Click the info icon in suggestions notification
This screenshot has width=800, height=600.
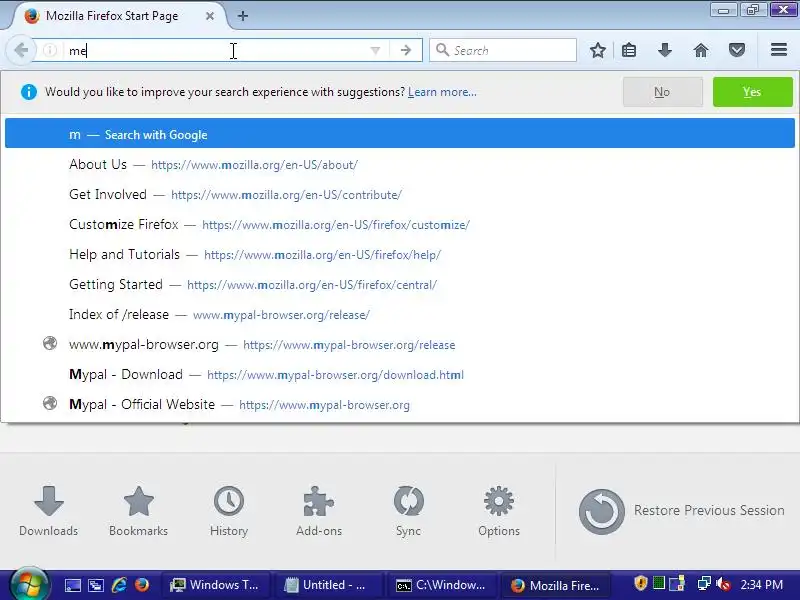pos(29,92)
